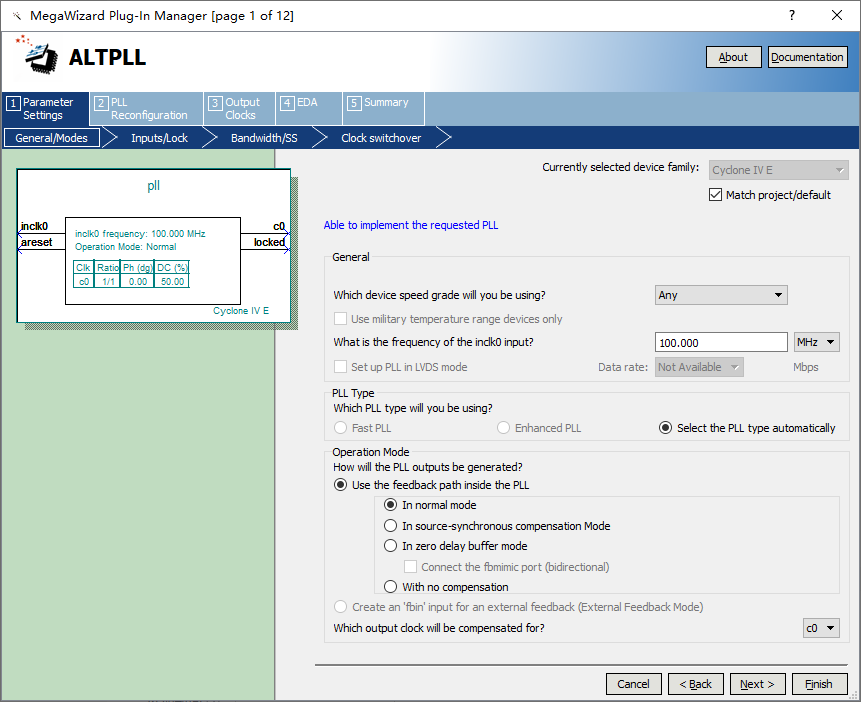
Task: Select the General/Modes sub-page
Action: click(x=52, y=138)
